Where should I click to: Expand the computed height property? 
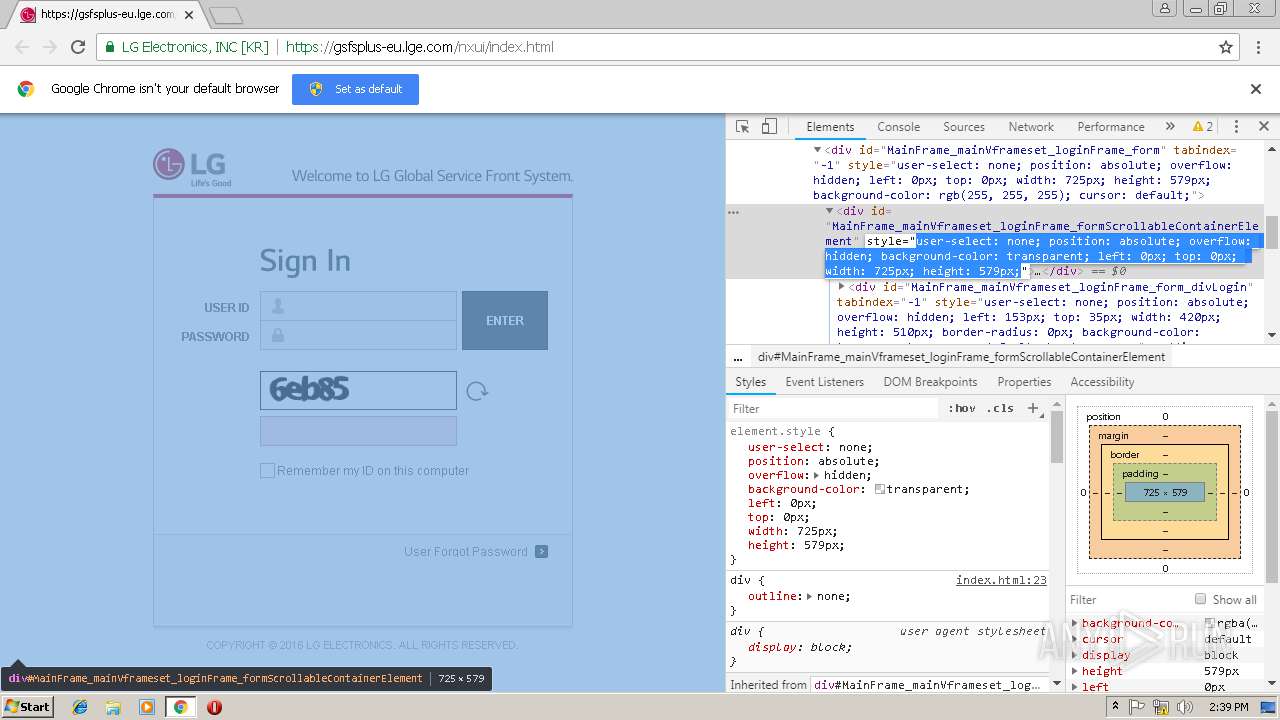(1075, 671)
